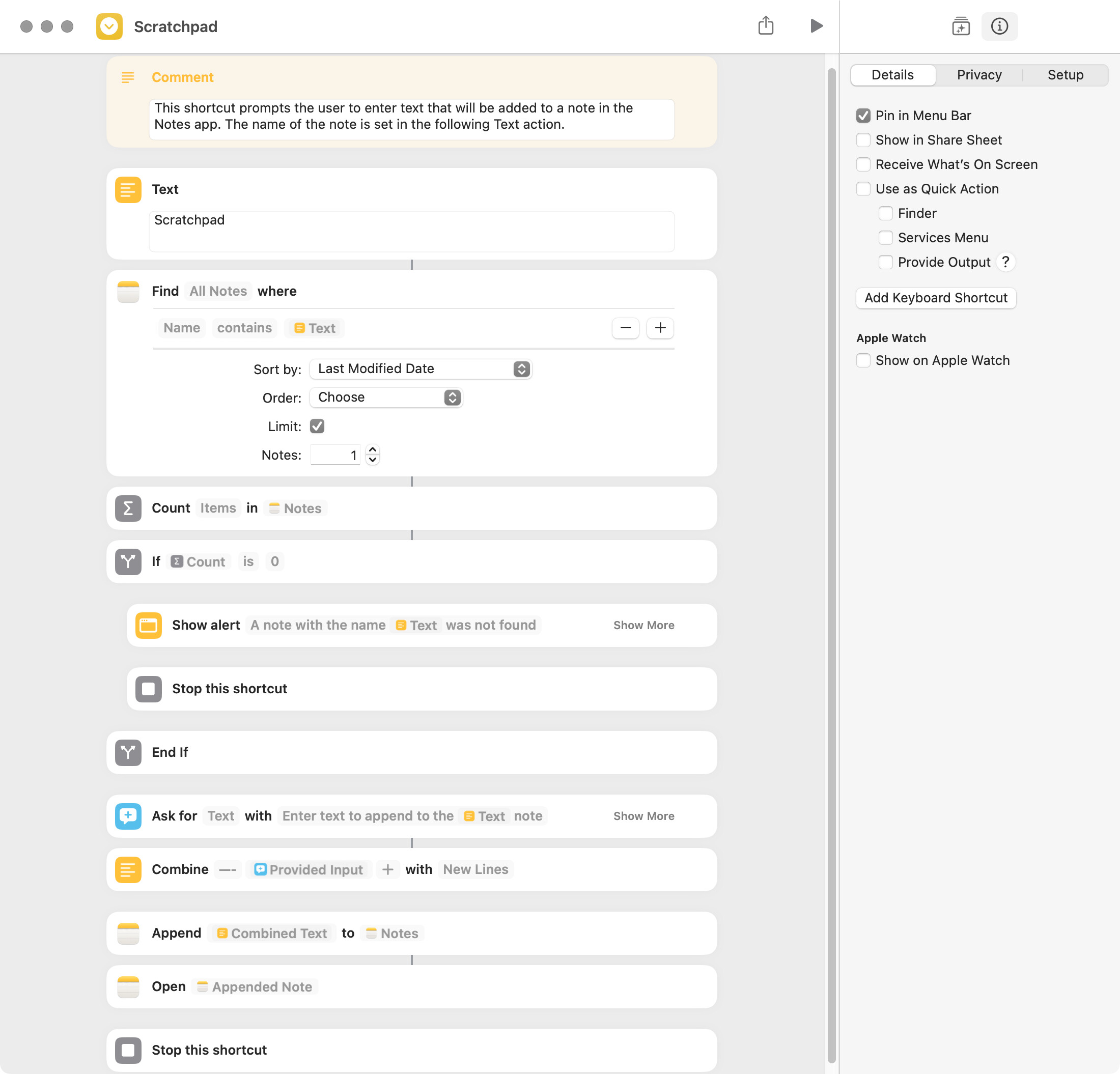The image size is (1120, 1074).
Task: Check the Provide Output checkbox
Action: (885, 262)
